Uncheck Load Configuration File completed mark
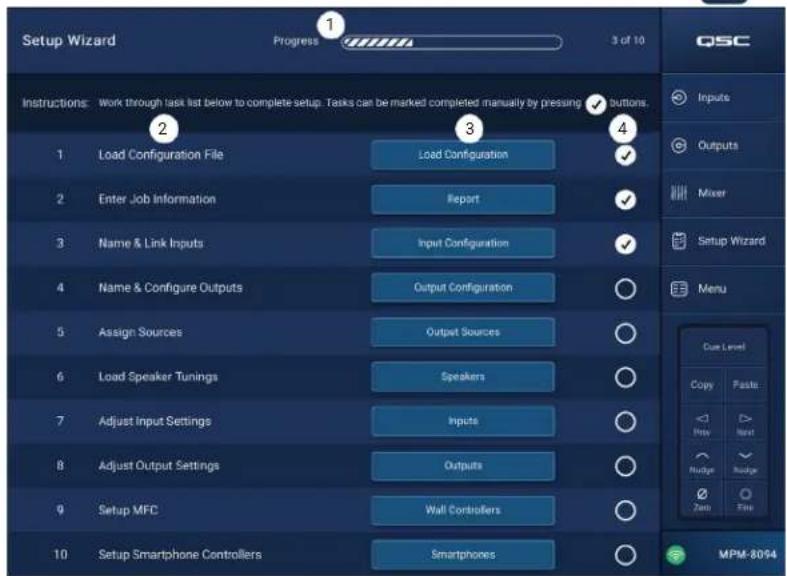787x576 pixels. pos(625,156)
